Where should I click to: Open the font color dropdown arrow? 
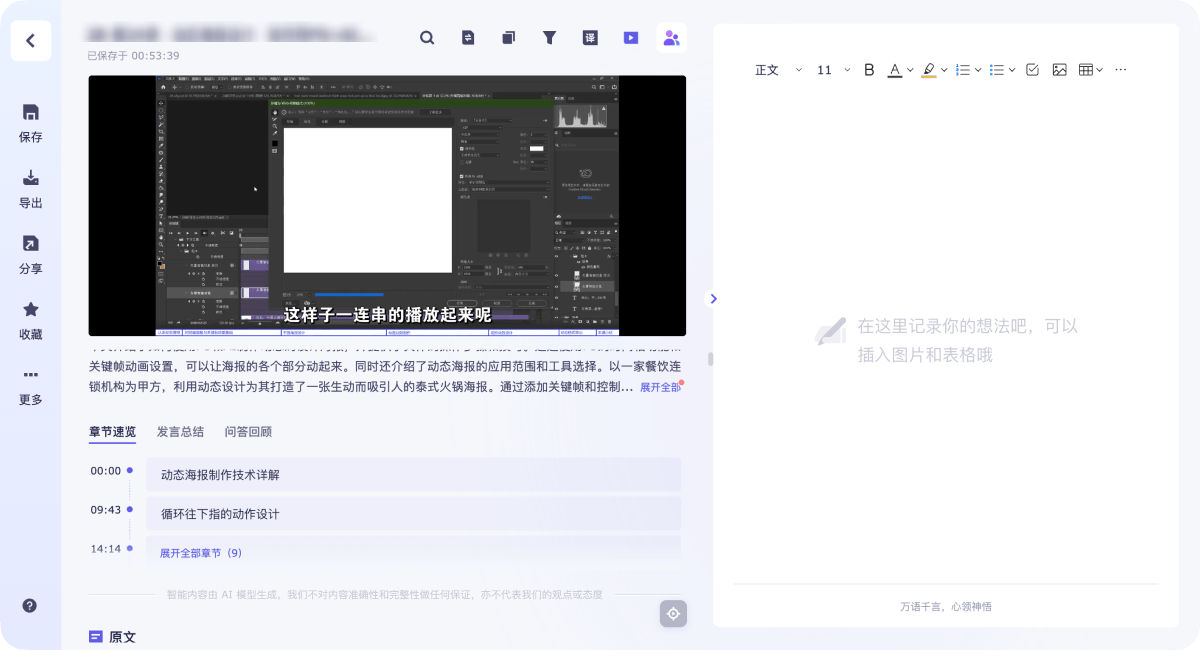point(910,70)
